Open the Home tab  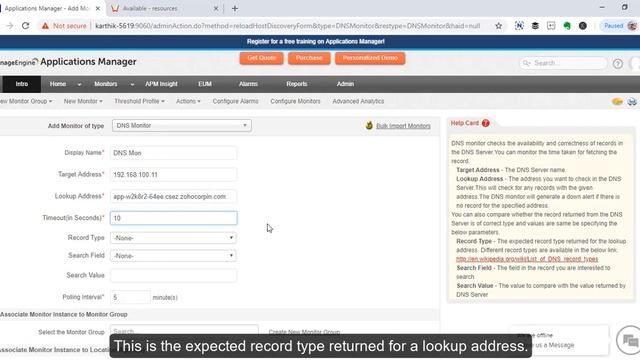(x=58, y=84)
